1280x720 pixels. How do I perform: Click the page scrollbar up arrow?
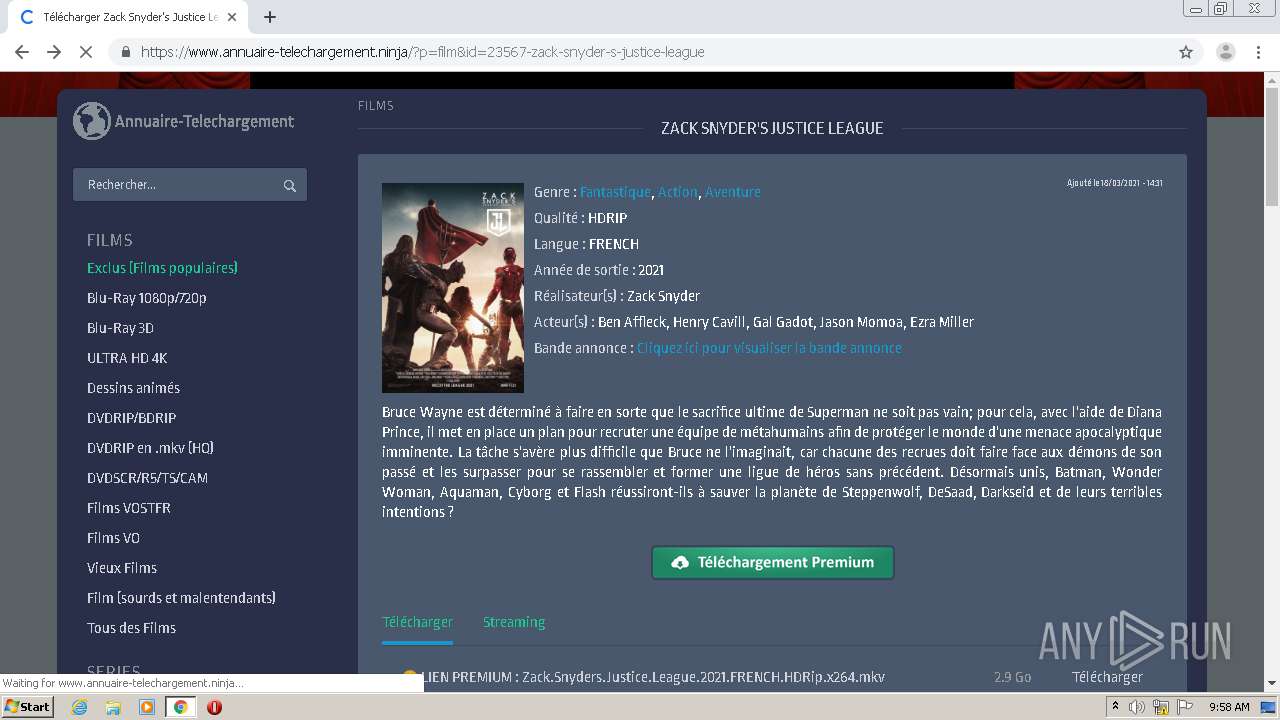(x=1271, y=80)
